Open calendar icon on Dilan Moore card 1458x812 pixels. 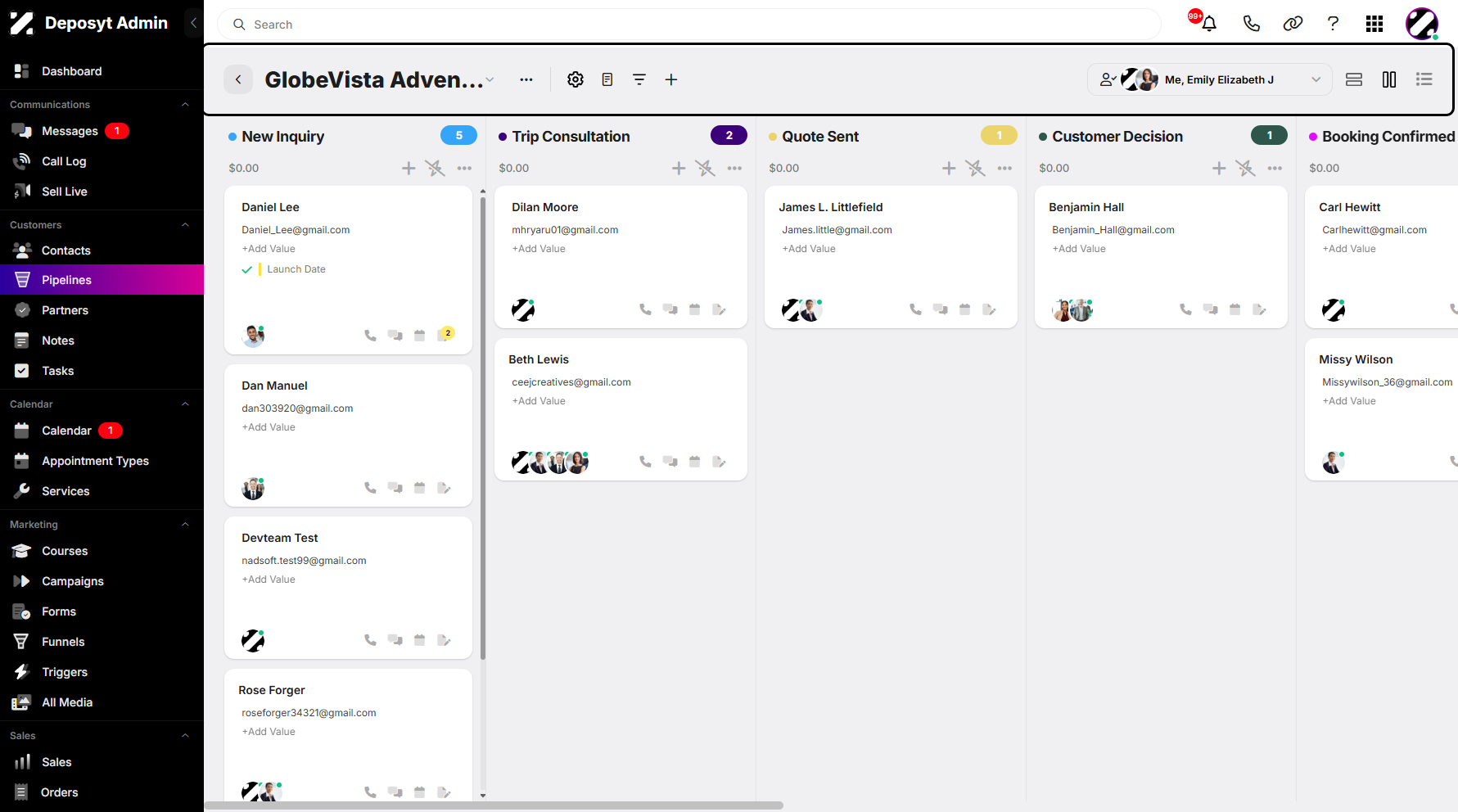tap(694, 309)
